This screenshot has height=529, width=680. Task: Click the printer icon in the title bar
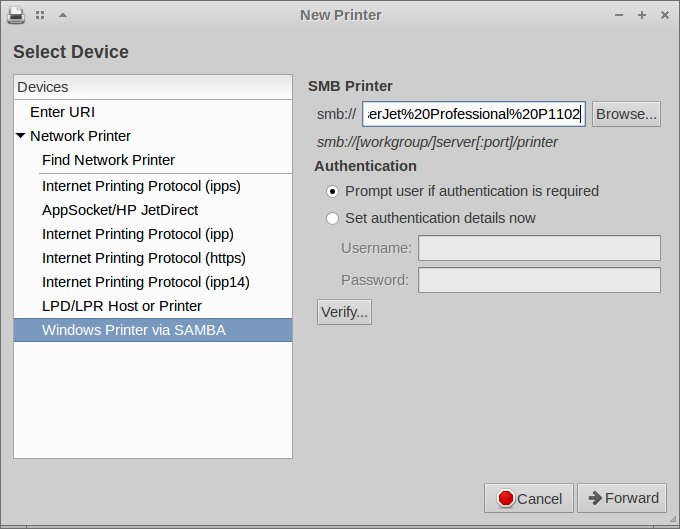[x=17, y=15]
